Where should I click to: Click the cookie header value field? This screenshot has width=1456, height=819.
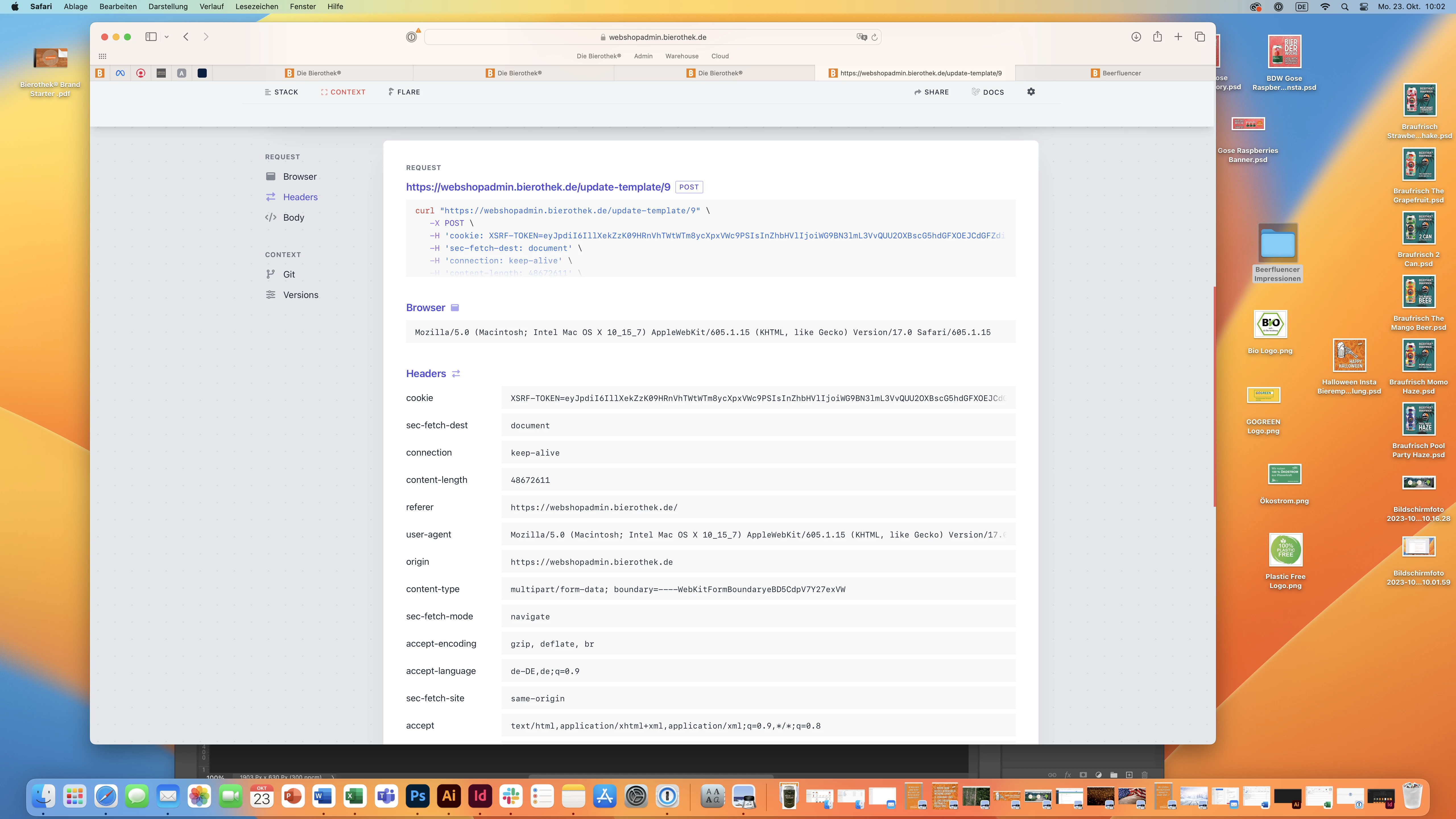coord(758,398)
